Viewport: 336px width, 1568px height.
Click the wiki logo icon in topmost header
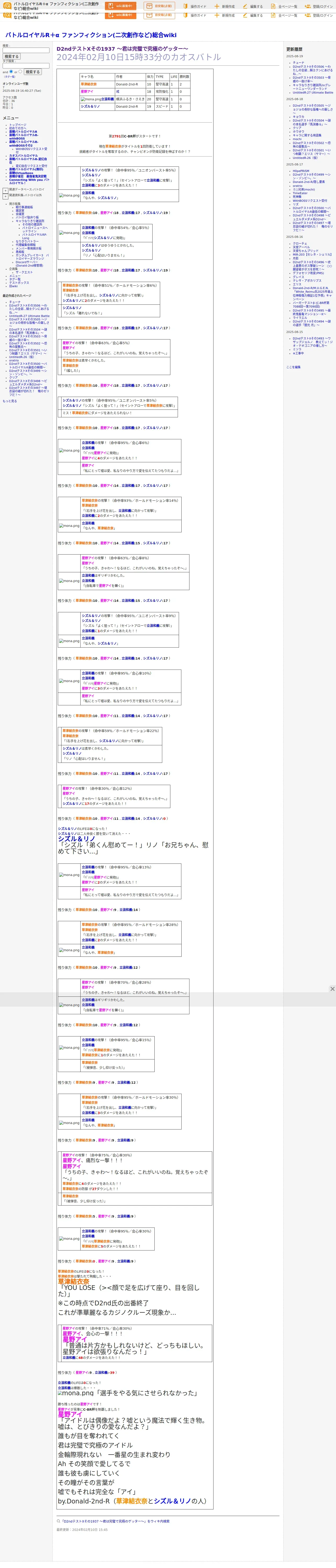tap(7, 5)
